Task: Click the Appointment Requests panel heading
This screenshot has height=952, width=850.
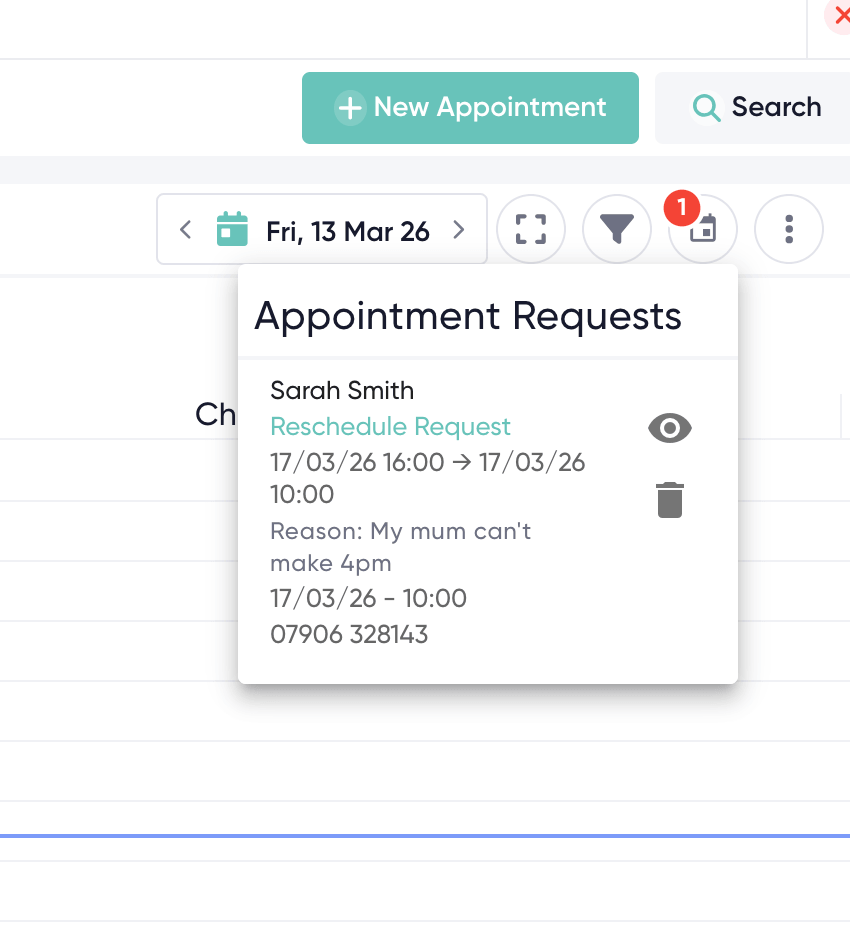Action: coord(468,316)
